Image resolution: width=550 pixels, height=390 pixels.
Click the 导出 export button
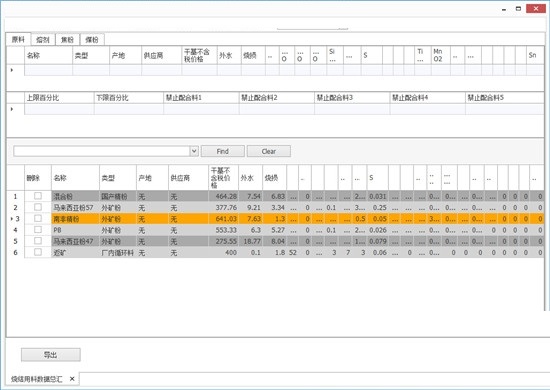point(51,355)
